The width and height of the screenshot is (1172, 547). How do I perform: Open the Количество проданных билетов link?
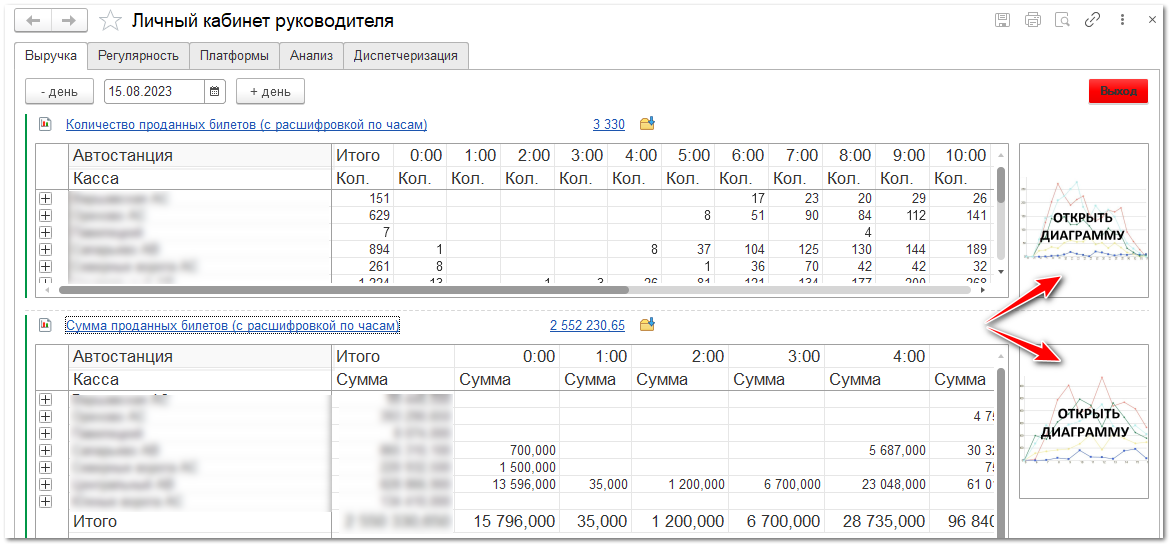pos(246,125)
